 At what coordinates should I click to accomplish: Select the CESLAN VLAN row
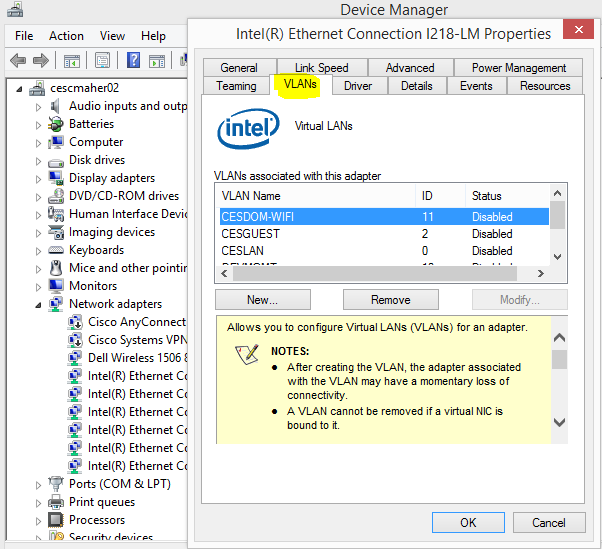point(384,251)
